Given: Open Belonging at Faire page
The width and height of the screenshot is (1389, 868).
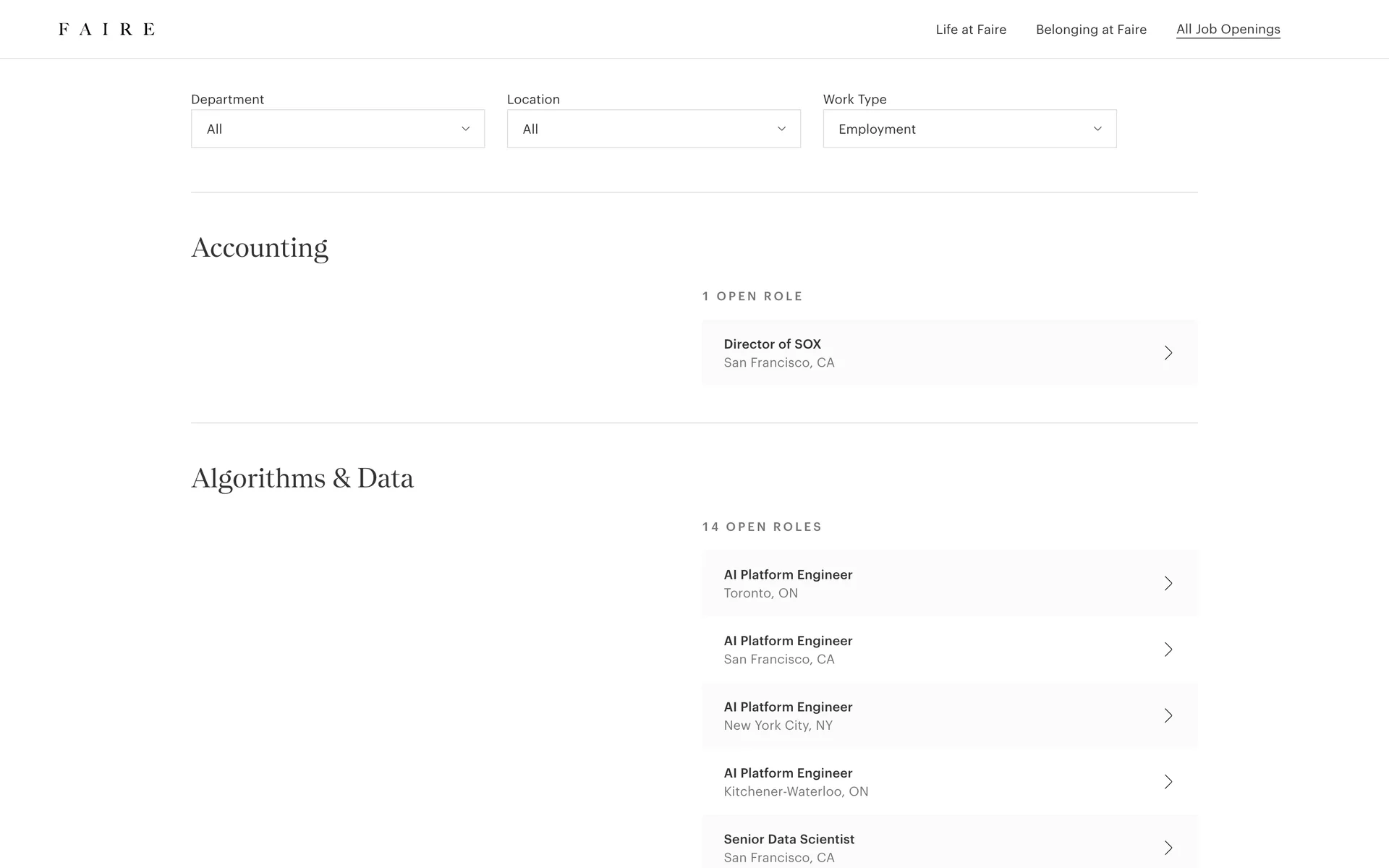Looking at the screenshot, I should click(1091, 30).
